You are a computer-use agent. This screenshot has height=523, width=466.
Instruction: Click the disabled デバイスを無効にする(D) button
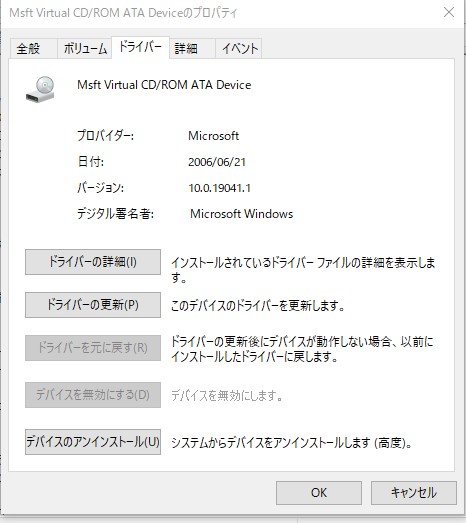coord(93,395)
